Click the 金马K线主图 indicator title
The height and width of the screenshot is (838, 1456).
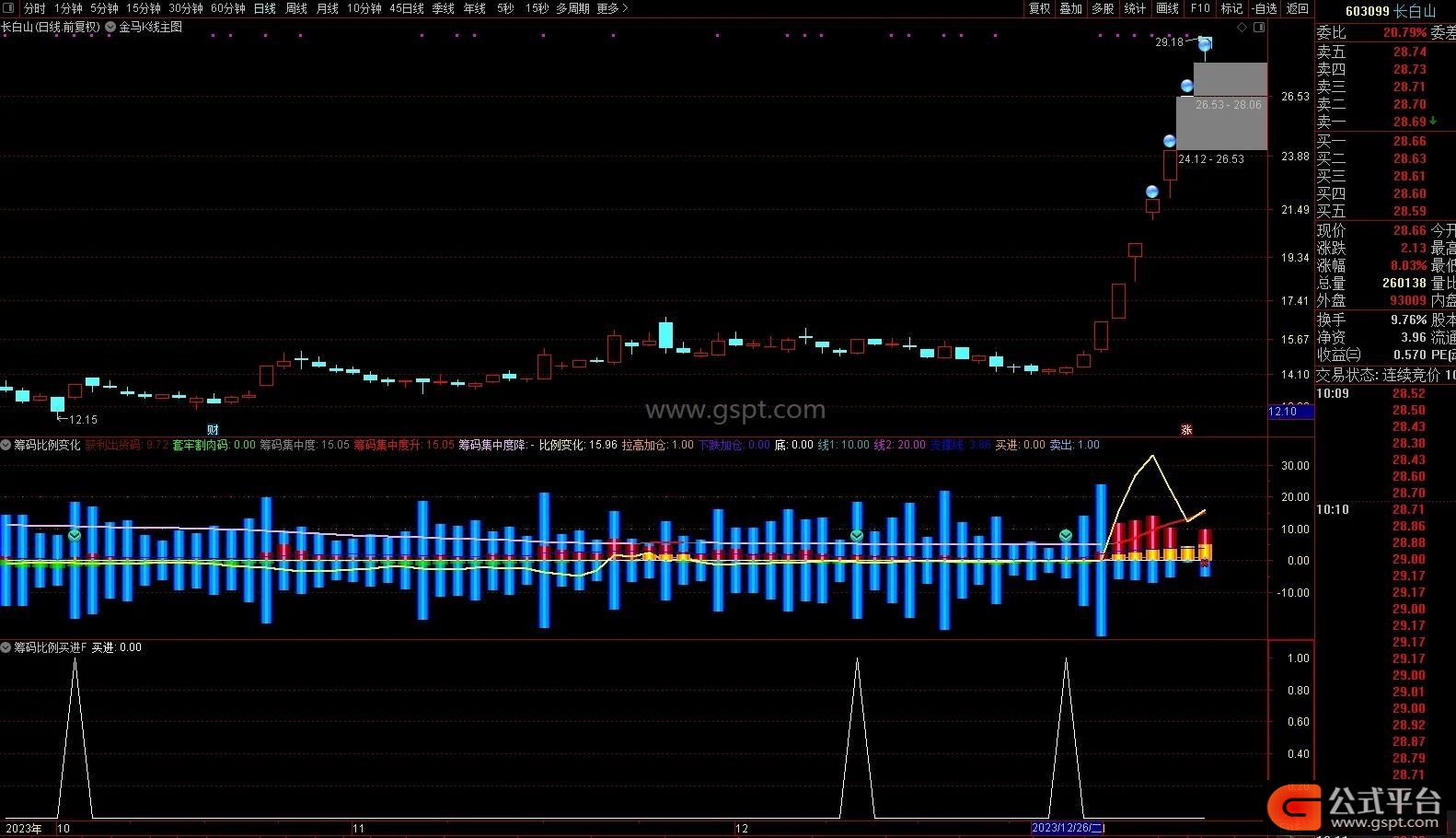151,28
